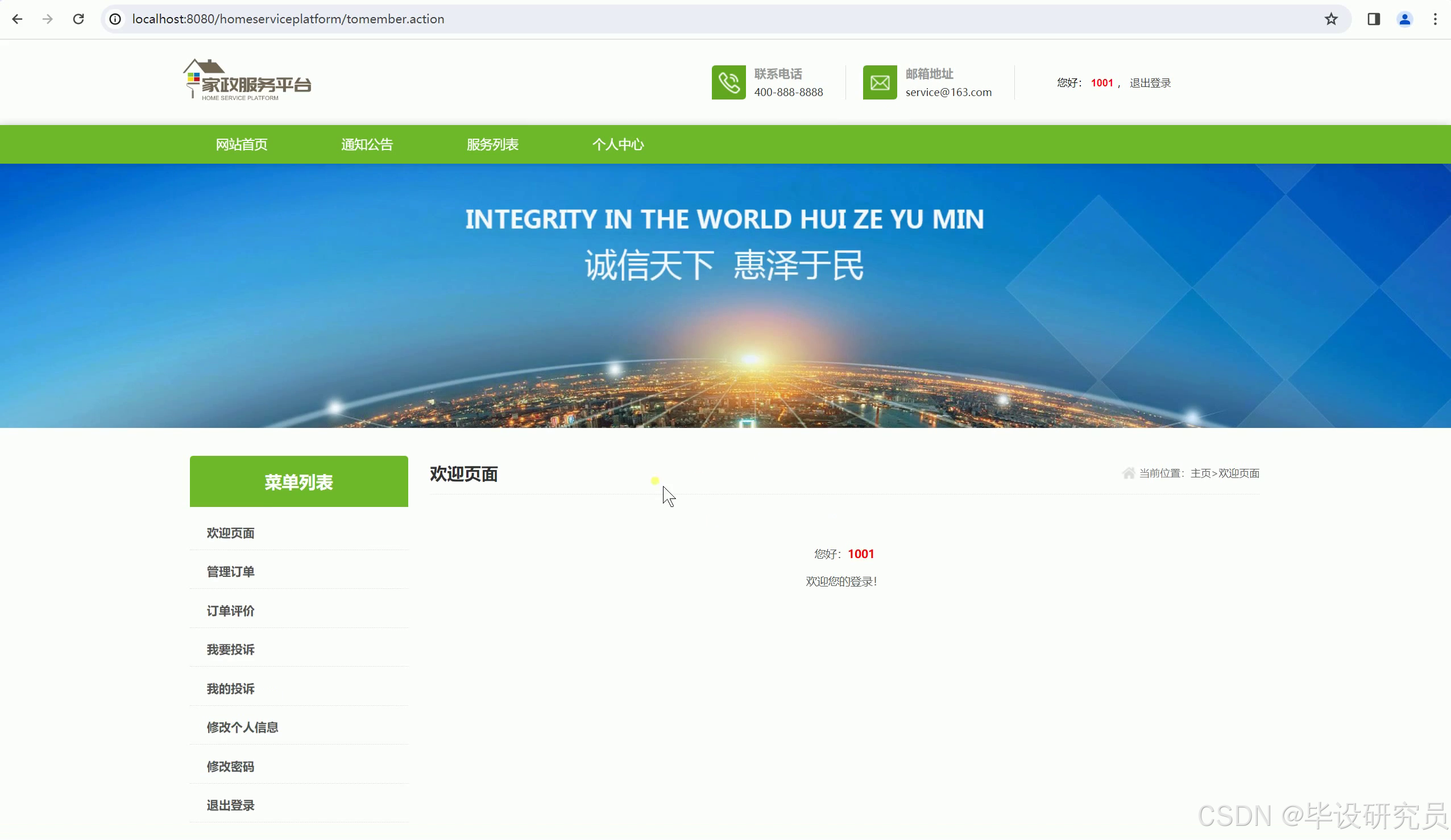Screen dimensions: 1451x840
Task: Click the green email envelope icon
Action: [x=880, y=82]
